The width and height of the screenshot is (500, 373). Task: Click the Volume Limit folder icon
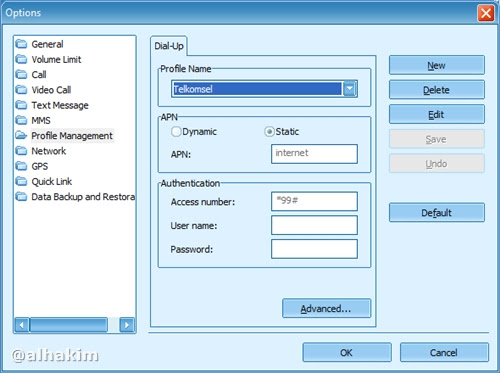tap(21, 59)
